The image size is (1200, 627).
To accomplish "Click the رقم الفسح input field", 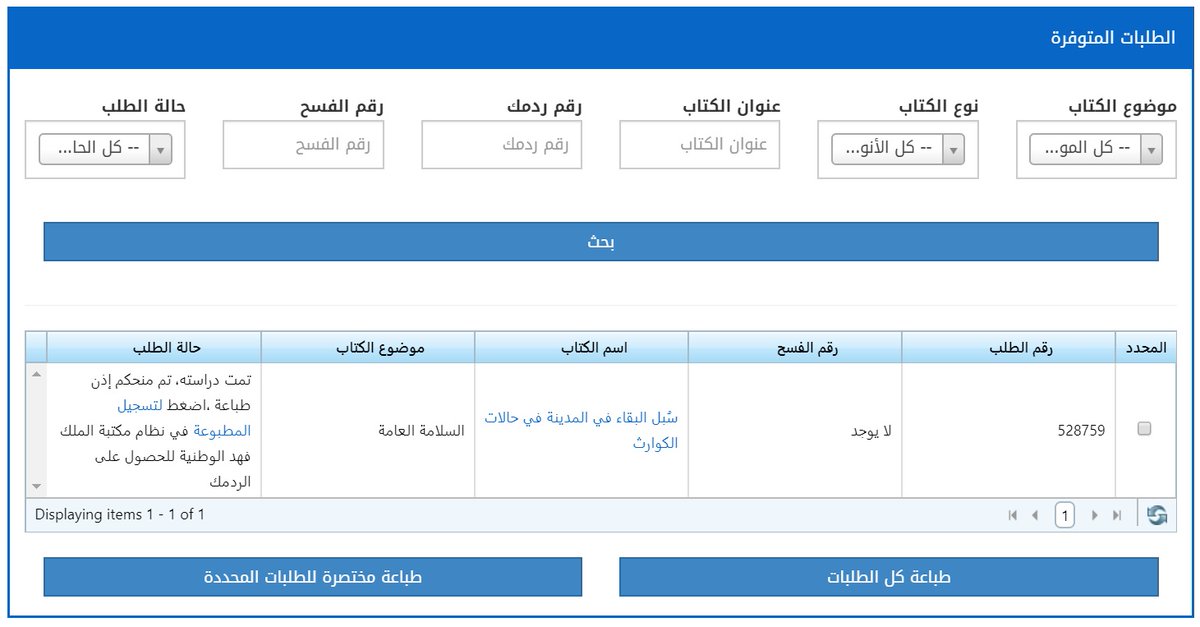I will [304, 145].
